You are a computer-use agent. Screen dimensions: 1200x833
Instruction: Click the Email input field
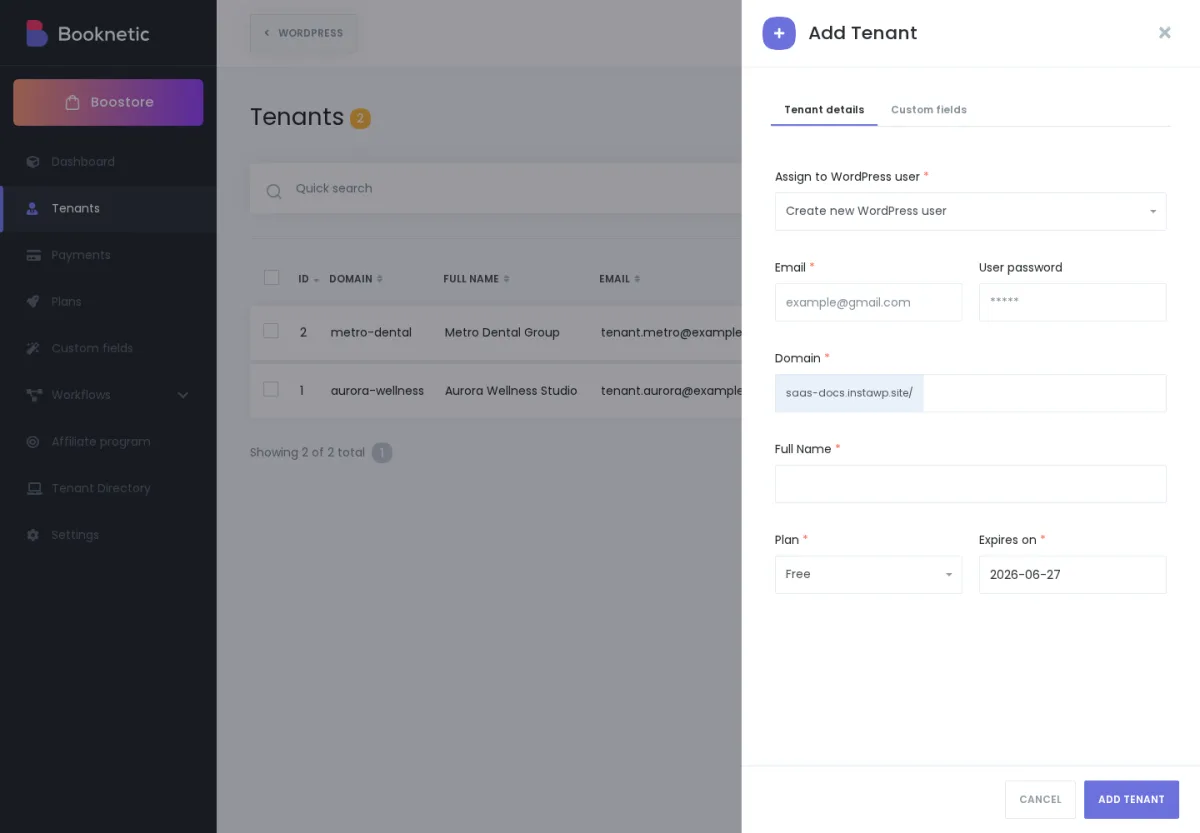pyautogui.click(x=868, y=302)
